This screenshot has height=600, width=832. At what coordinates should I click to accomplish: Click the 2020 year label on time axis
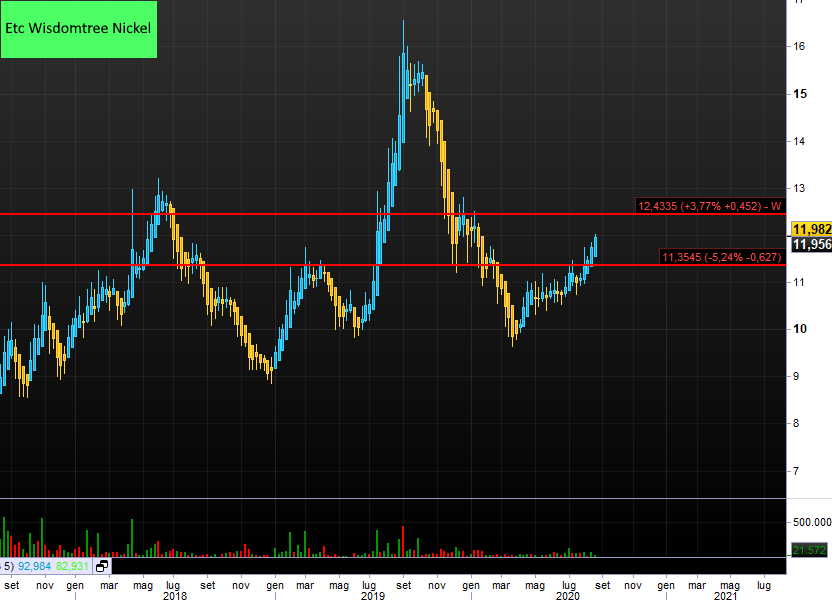click(x=568, y=596)
